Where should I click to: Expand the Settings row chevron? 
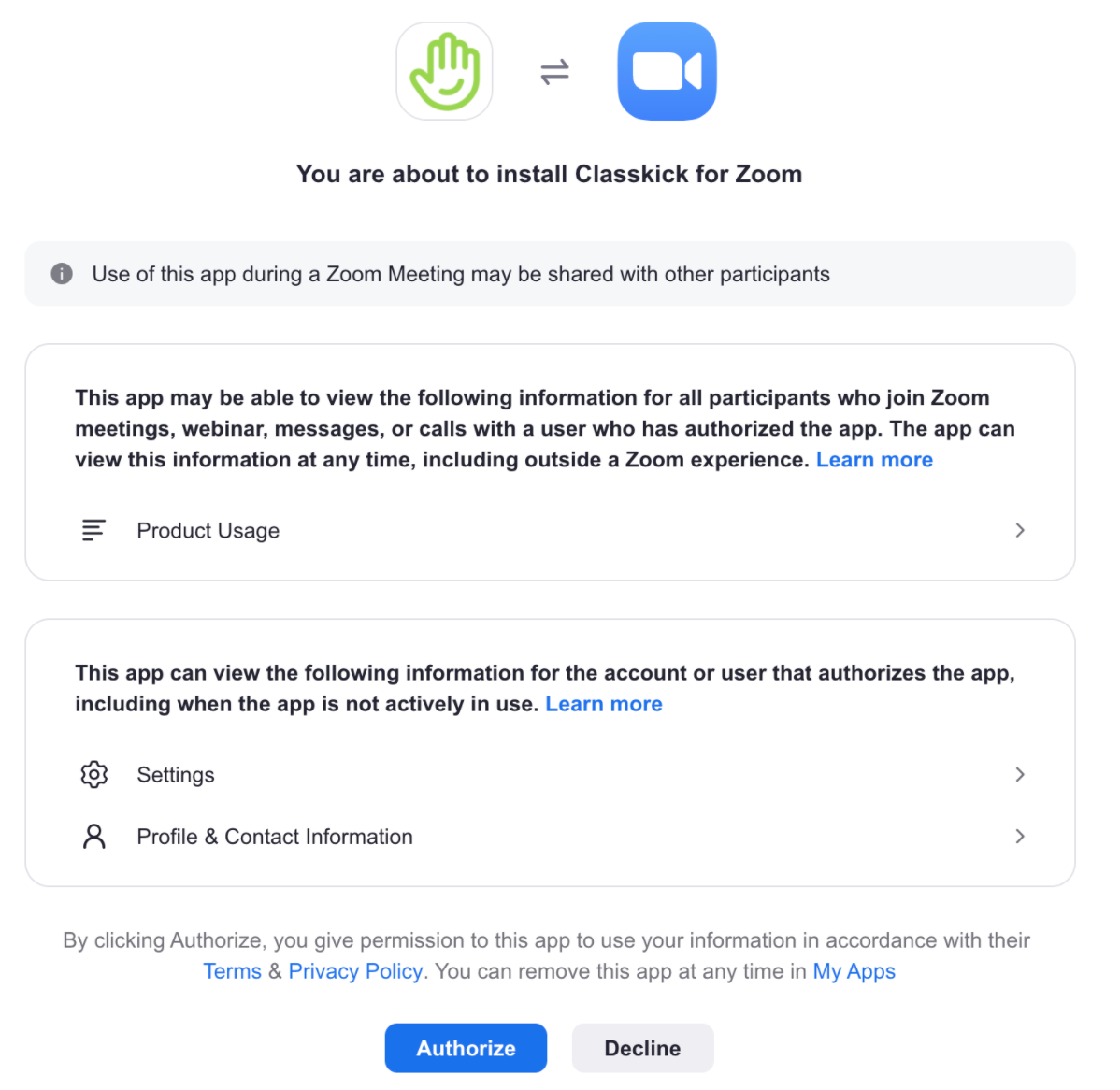1020,774
